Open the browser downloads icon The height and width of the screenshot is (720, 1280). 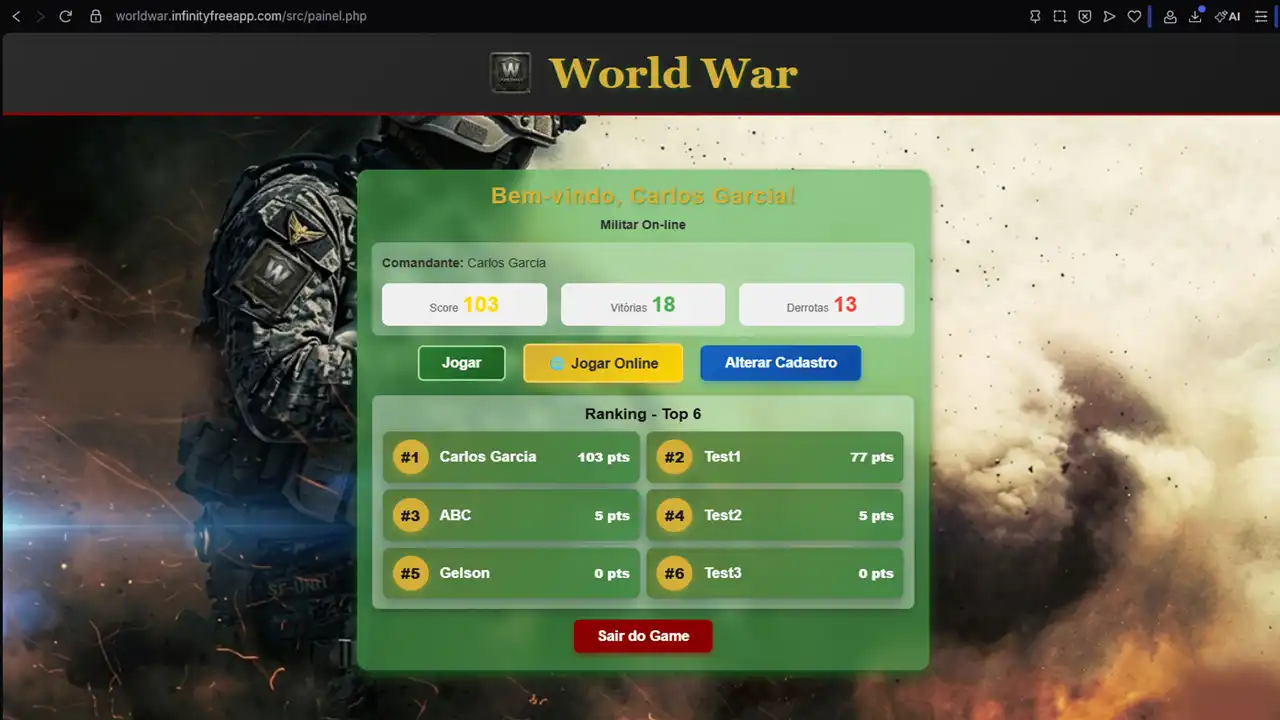[x=1195, y=16]
